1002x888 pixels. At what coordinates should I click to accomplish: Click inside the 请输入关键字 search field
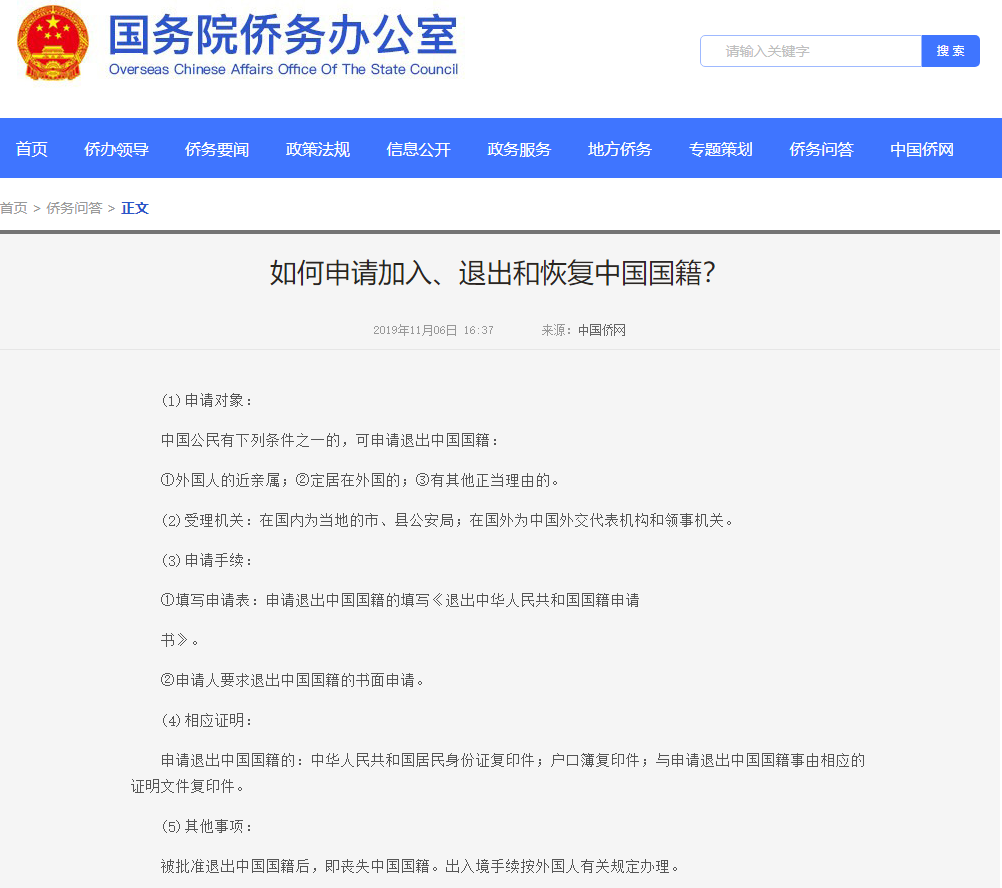[x=810, y=50]
